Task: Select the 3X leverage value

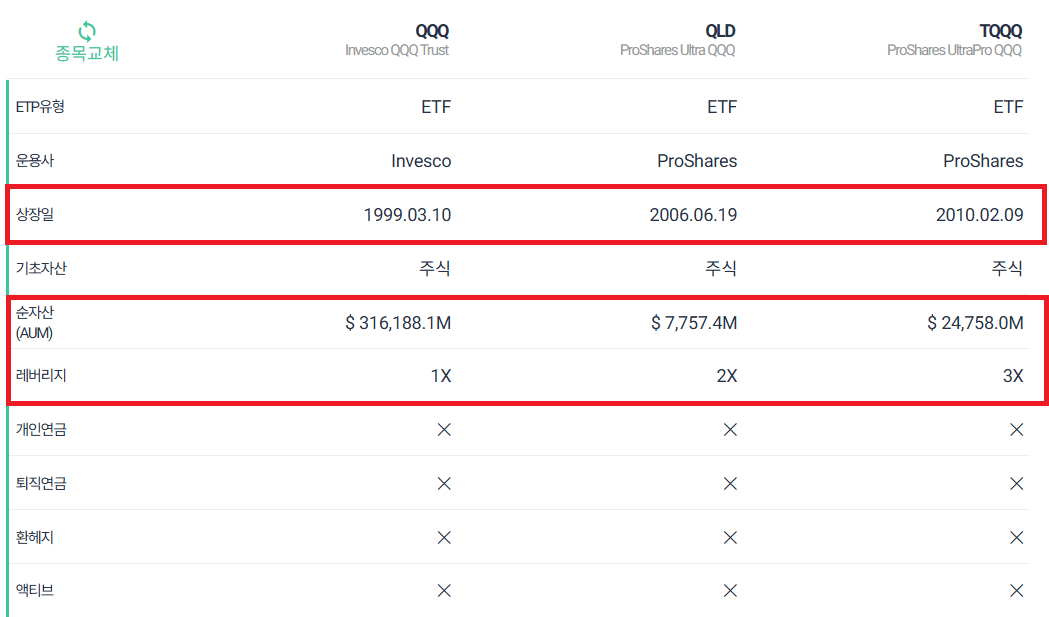Action: [1013, 376]
